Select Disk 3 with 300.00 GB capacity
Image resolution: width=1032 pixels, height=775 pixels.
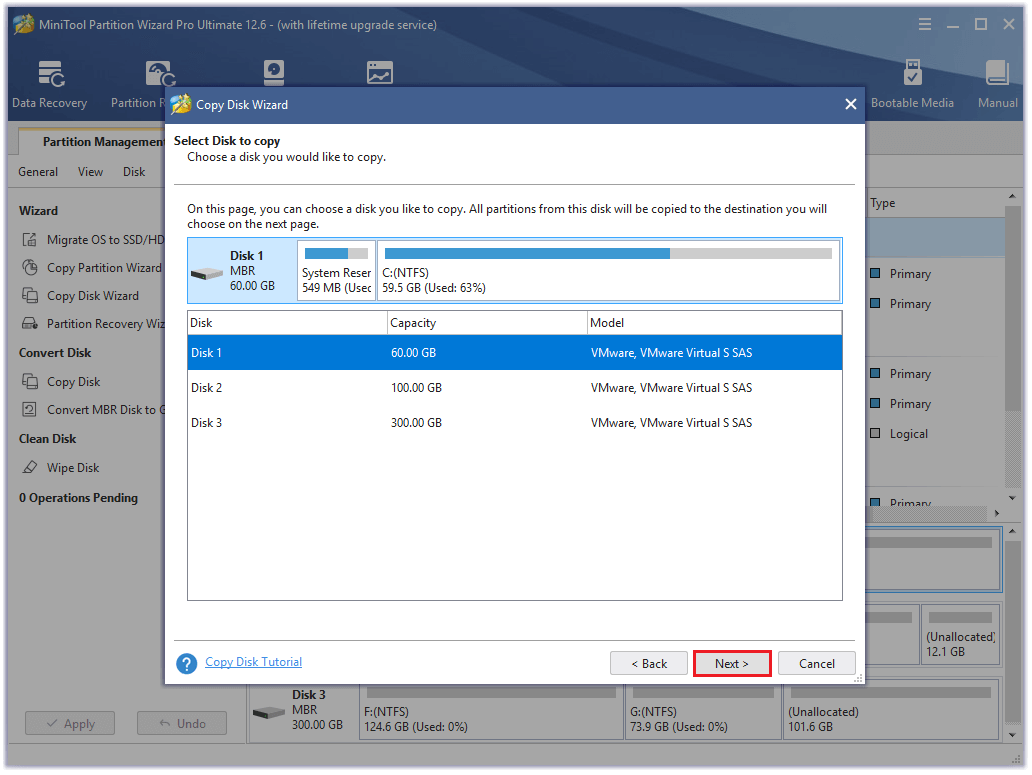coord(514,423)
